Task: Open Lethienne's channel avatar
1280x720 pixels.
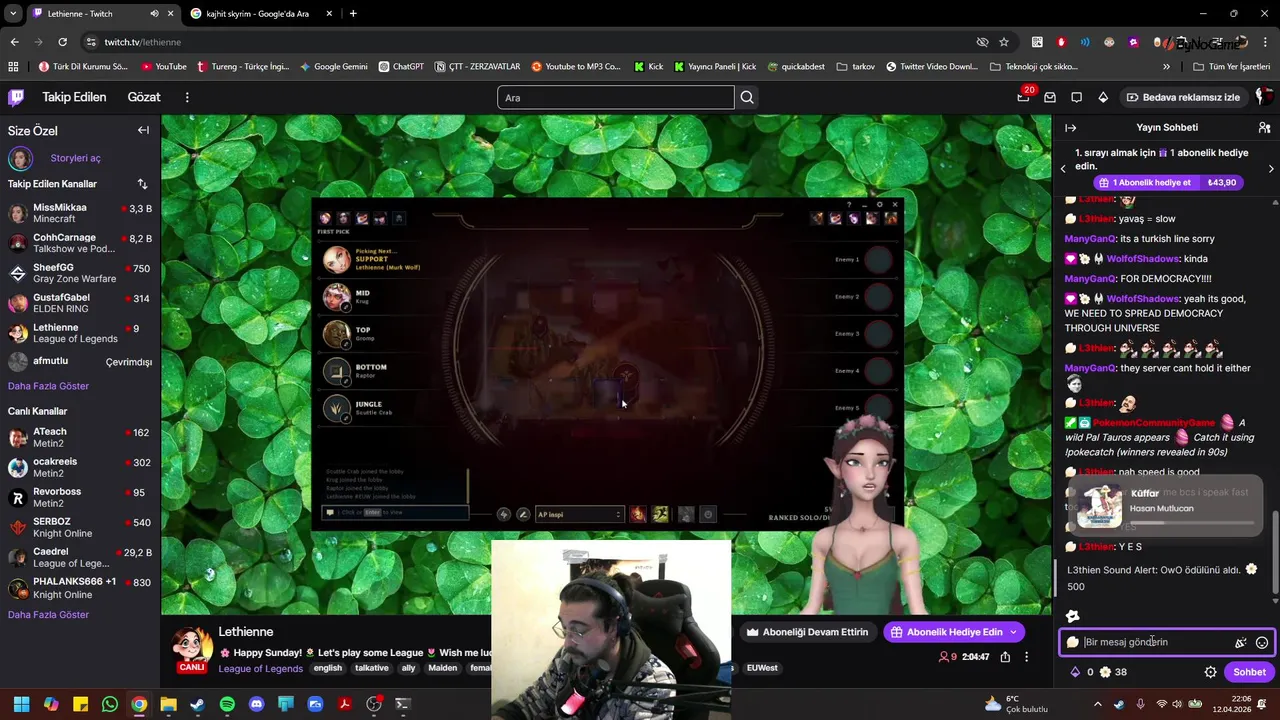Action: [191, 647]
